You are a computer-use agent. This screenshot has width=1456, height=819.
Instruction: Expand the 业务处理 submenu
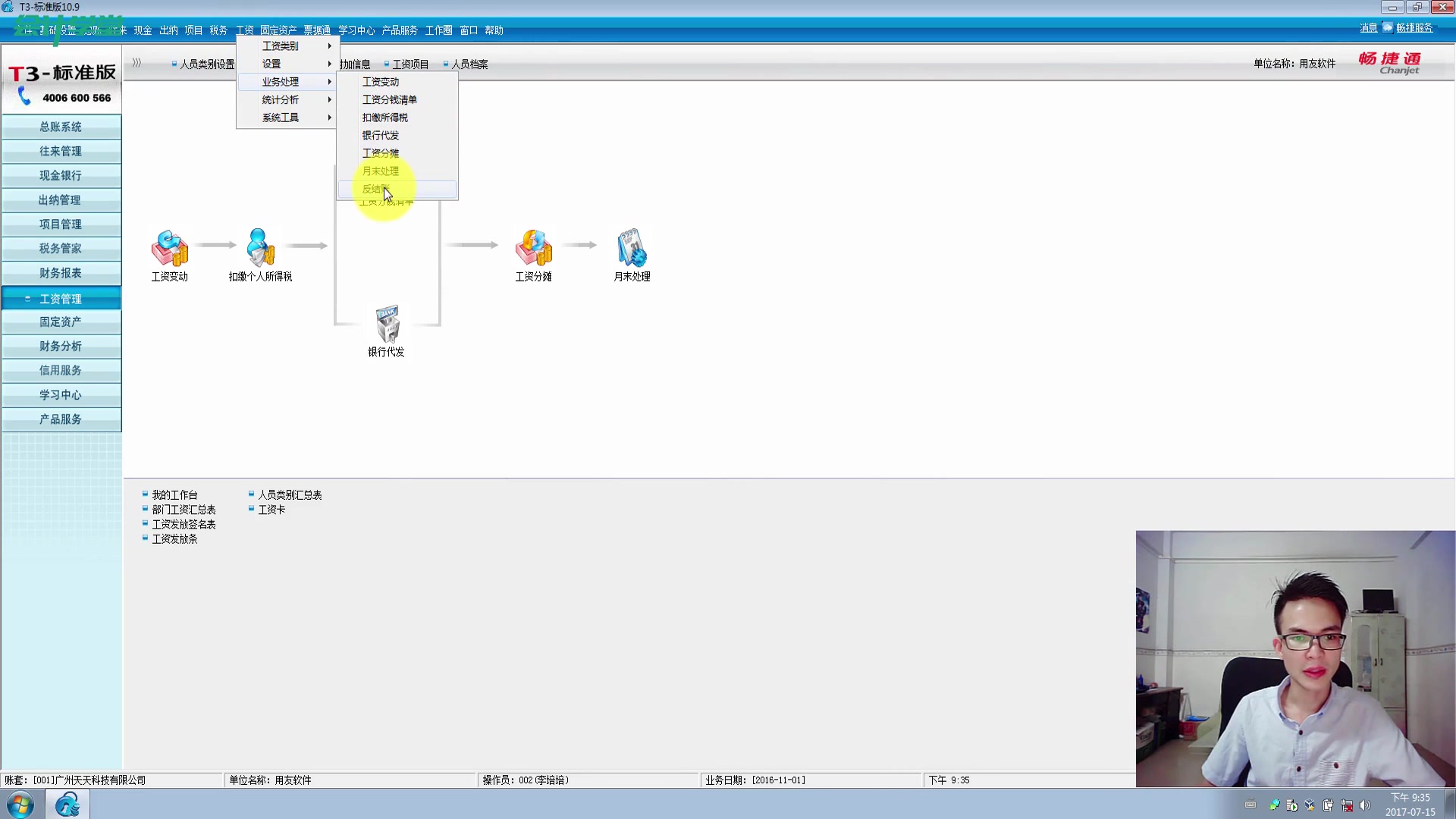(x=280, y=81)
